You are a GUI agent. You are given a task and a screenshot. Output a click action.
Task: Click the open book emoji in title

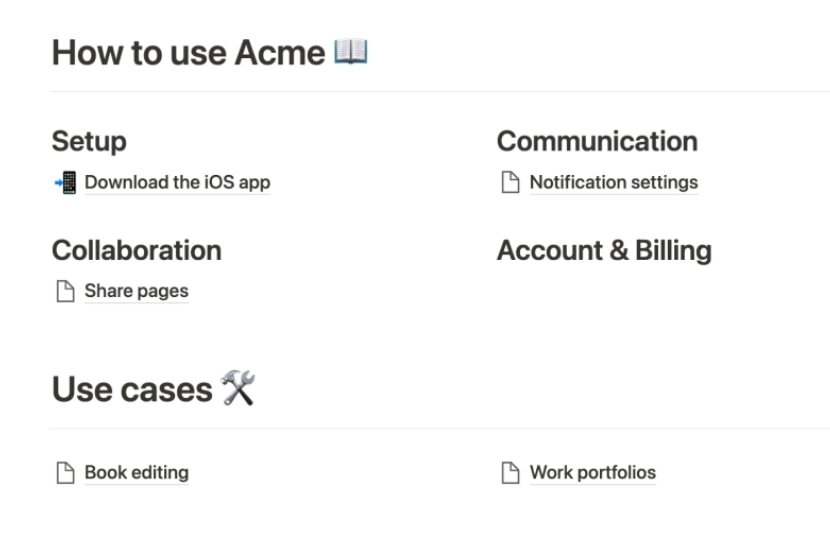[x=350, y=52]
